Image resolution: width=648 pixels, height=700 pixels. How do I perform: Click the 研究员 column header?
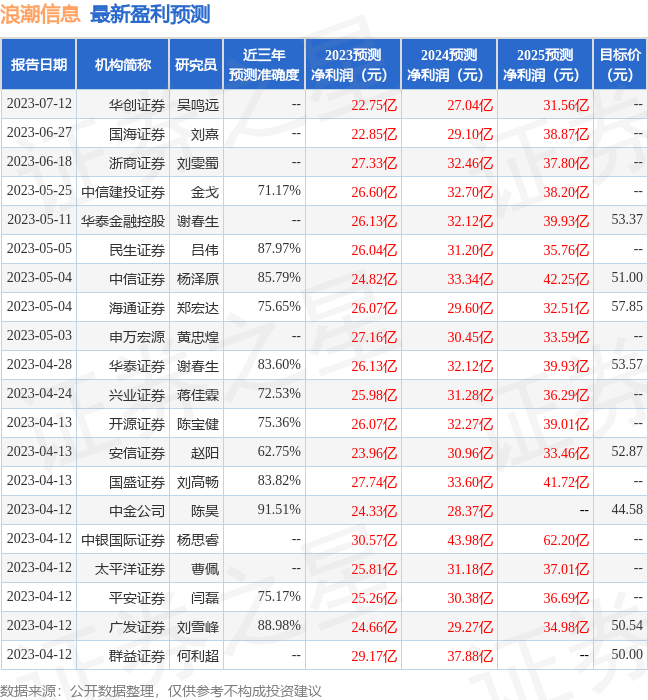tap(196, 64)
